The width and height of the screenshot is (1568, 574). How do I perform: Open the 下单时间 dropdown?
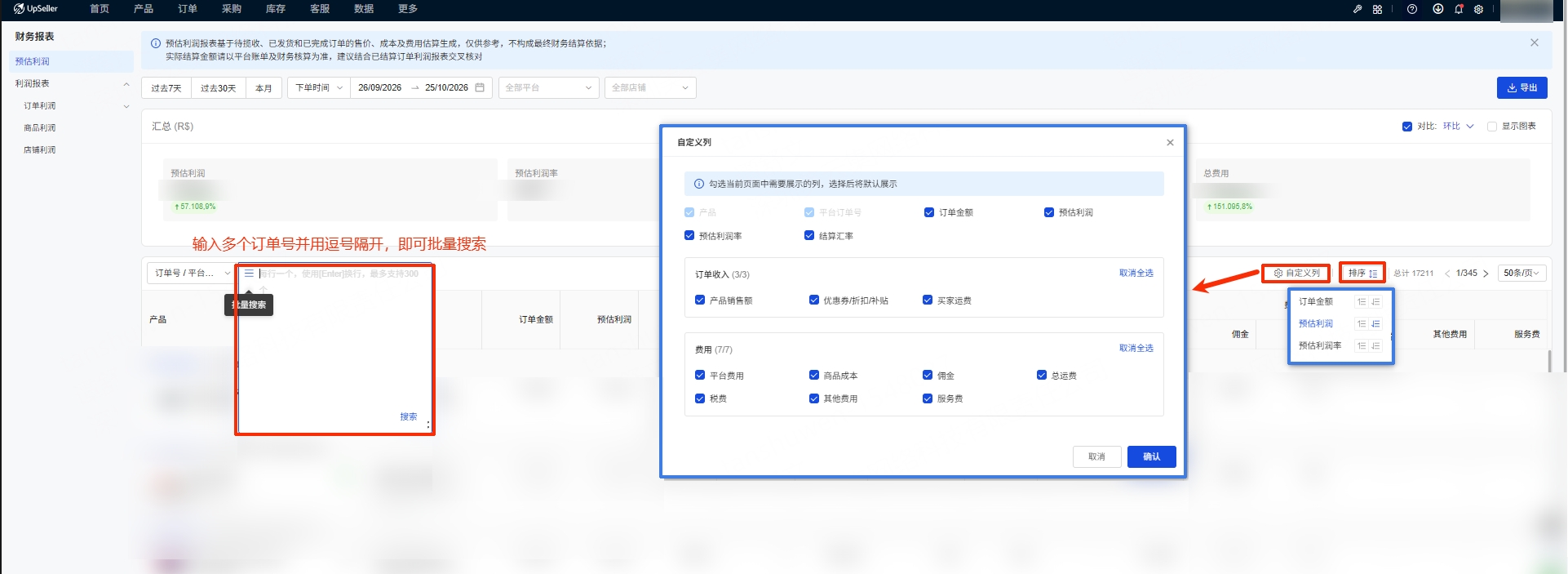[x=319, y=87]
